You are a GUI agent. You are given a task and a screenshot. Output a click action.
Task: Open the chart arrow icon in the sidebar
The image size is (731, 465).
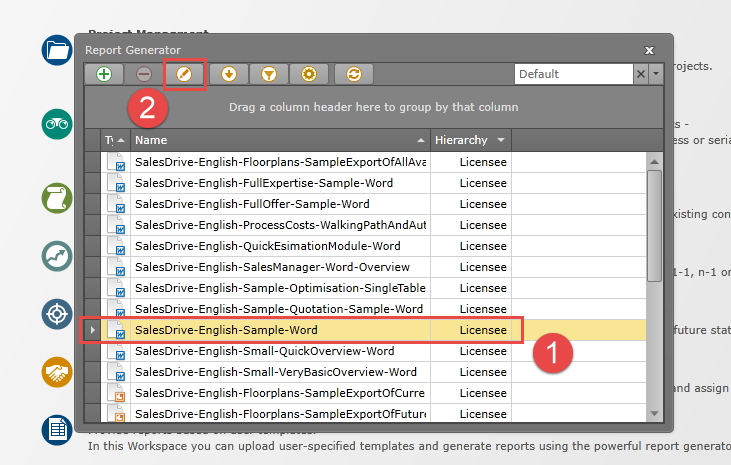tap(57, 256)
